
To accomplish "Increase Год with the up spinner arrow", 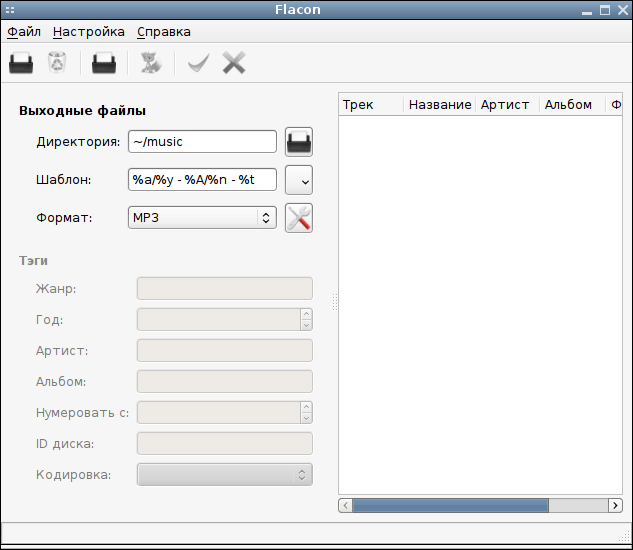I will [306, 314].
